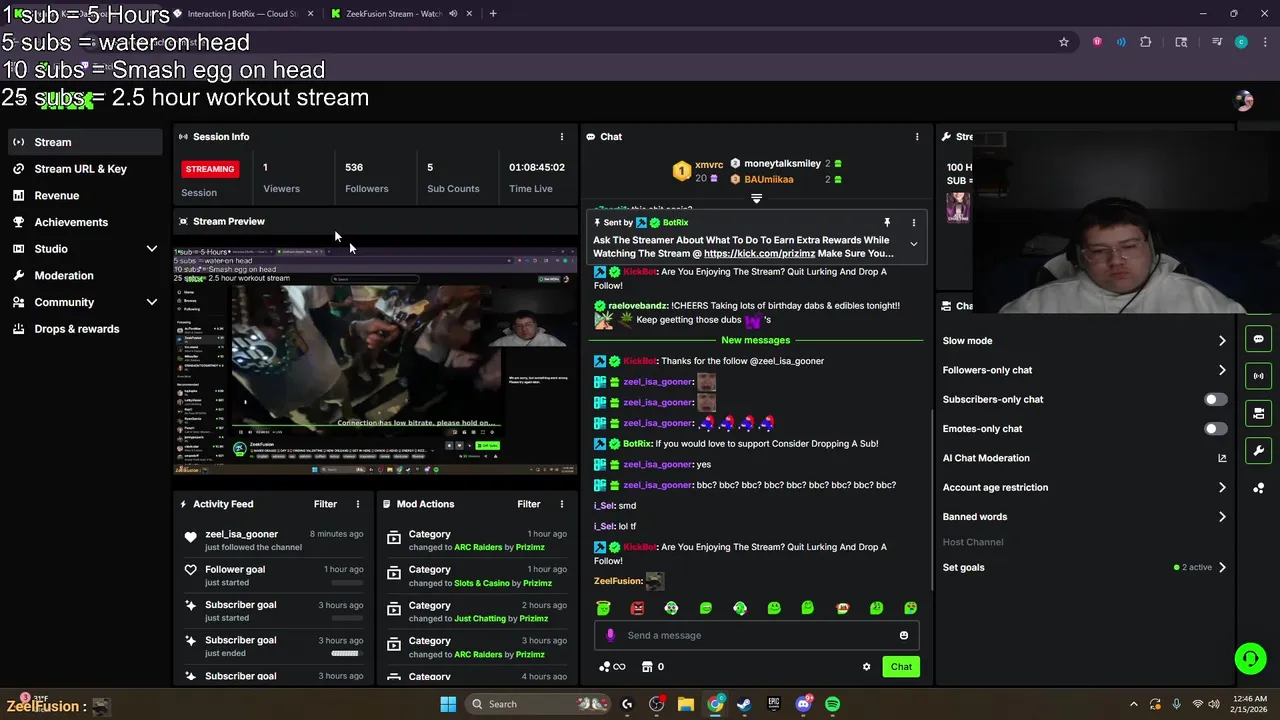The height and width of the screenshot is (720, 1280).
Task: Click Activity Feed Filter button
Action: (325, 504)
